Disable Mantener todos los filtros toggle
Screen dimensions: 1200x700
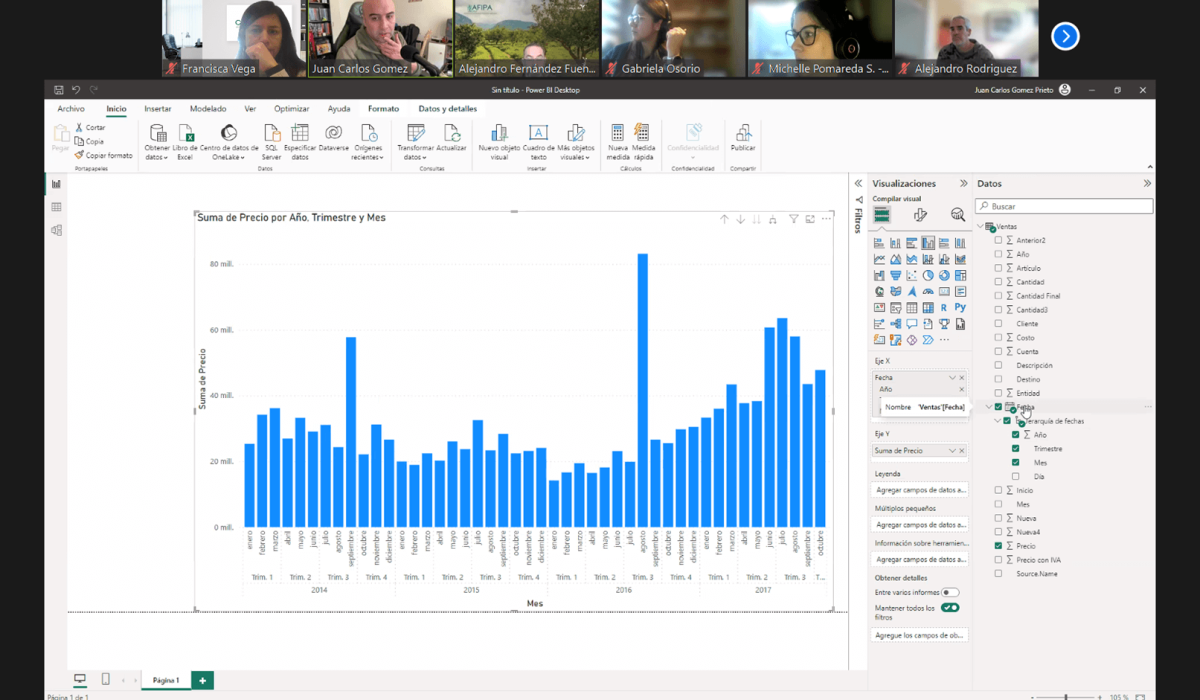pyautogui.click(x=950, y=607)
